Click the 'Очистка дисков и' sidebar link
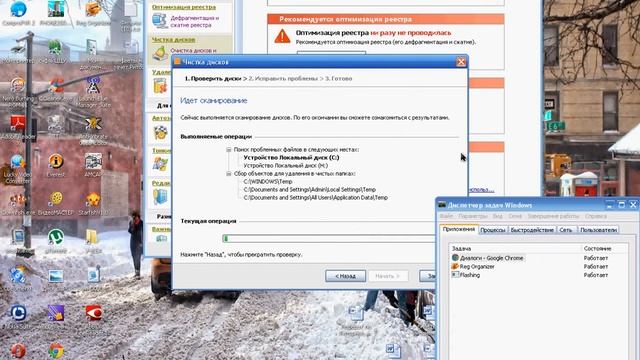 pyautogui.click(x=193, y=51)
